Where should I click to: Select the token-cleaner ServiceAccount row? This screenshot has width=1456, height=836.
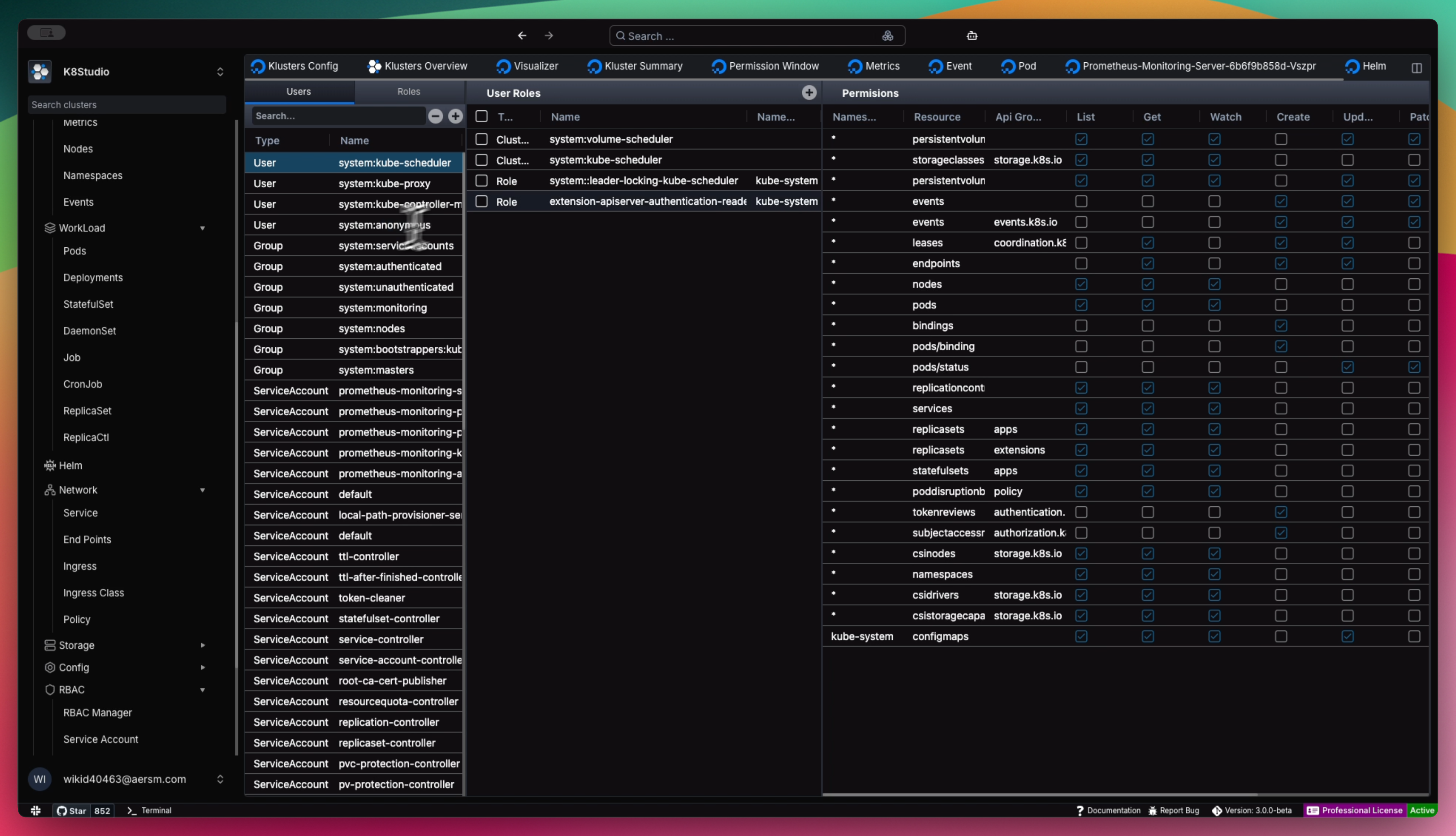pos(354,598)
